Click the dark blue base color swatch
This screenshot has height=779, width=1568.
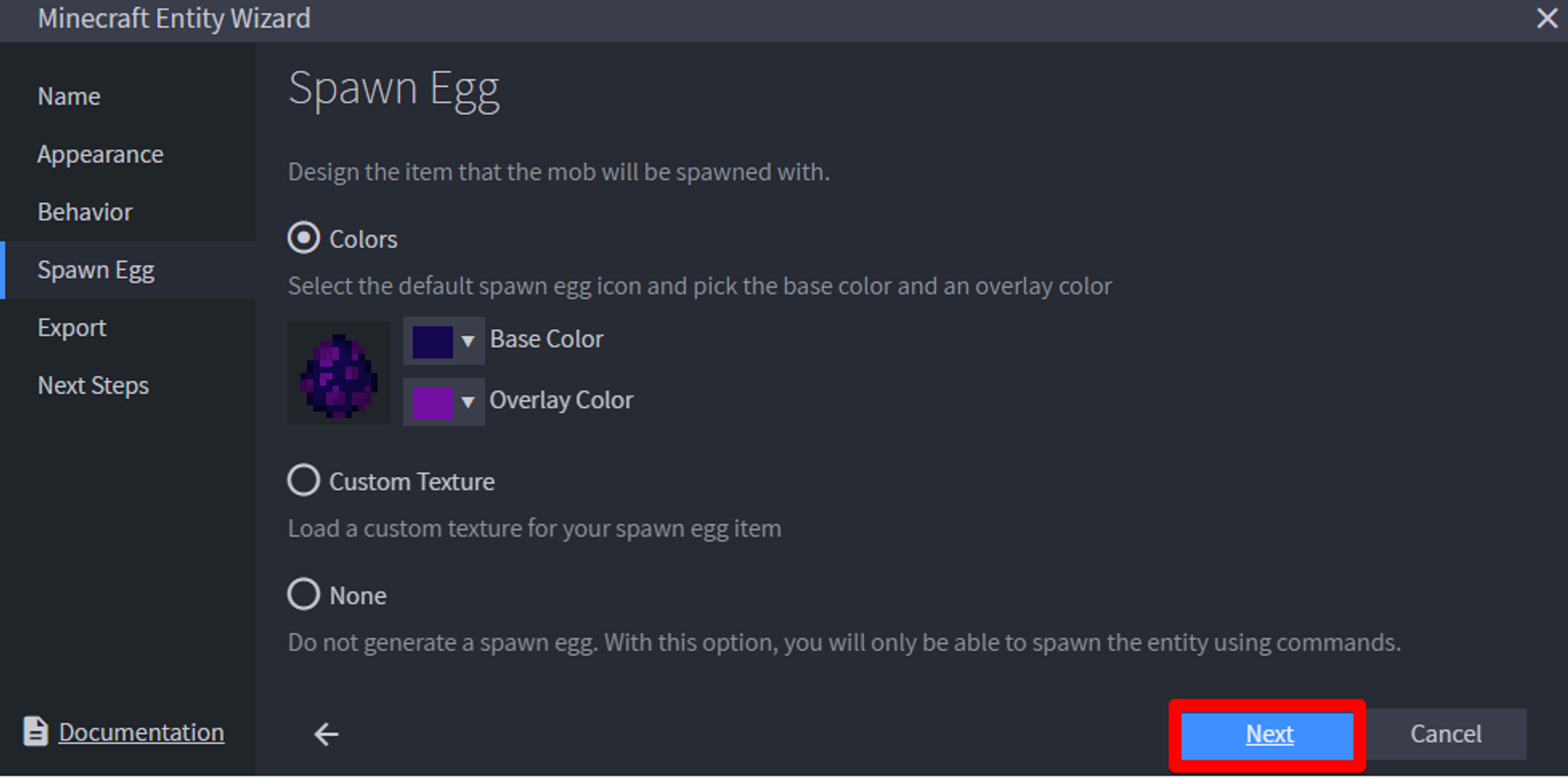pos(432,341)
